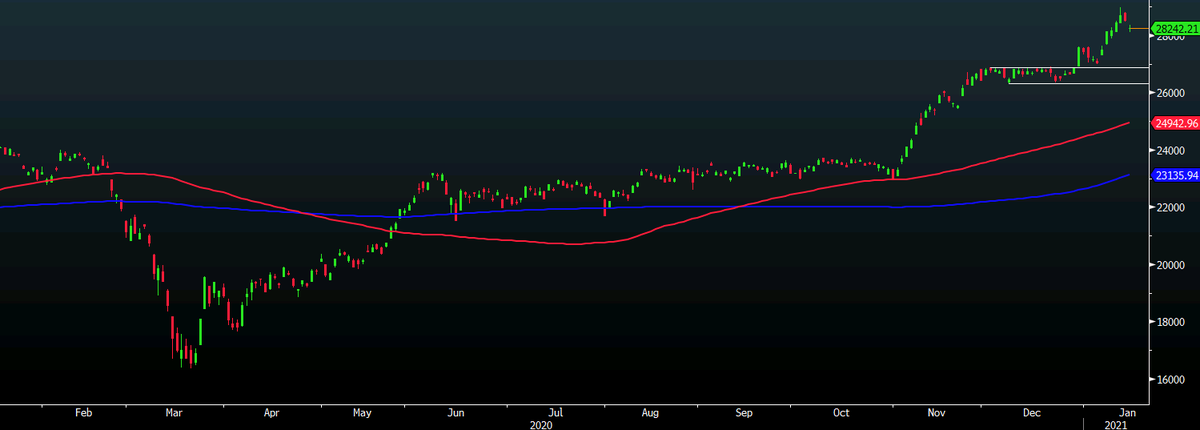
Task: Click the blue 23135.94 moving average label
Action: point(1176,175)
